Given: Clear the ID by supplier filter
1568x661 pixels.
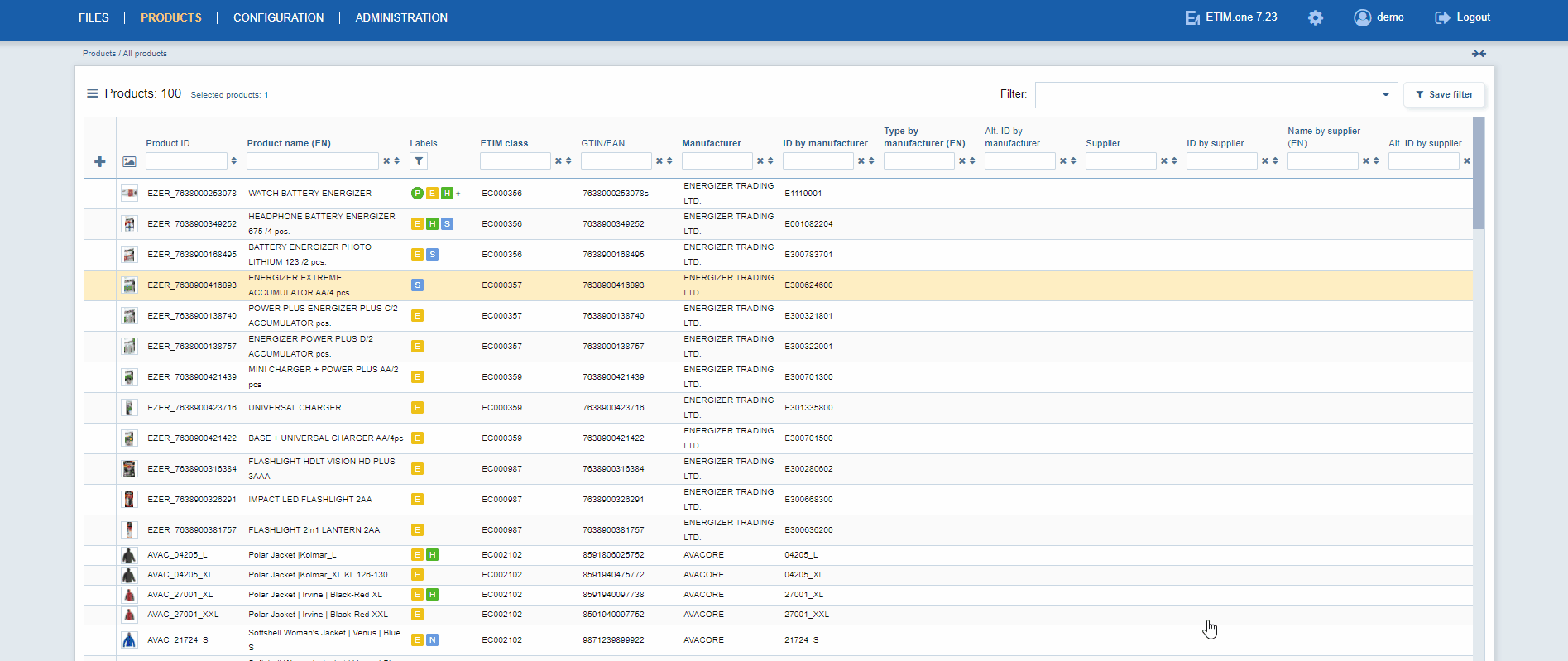Looking at the screenshot, I should coord(1265,161).
